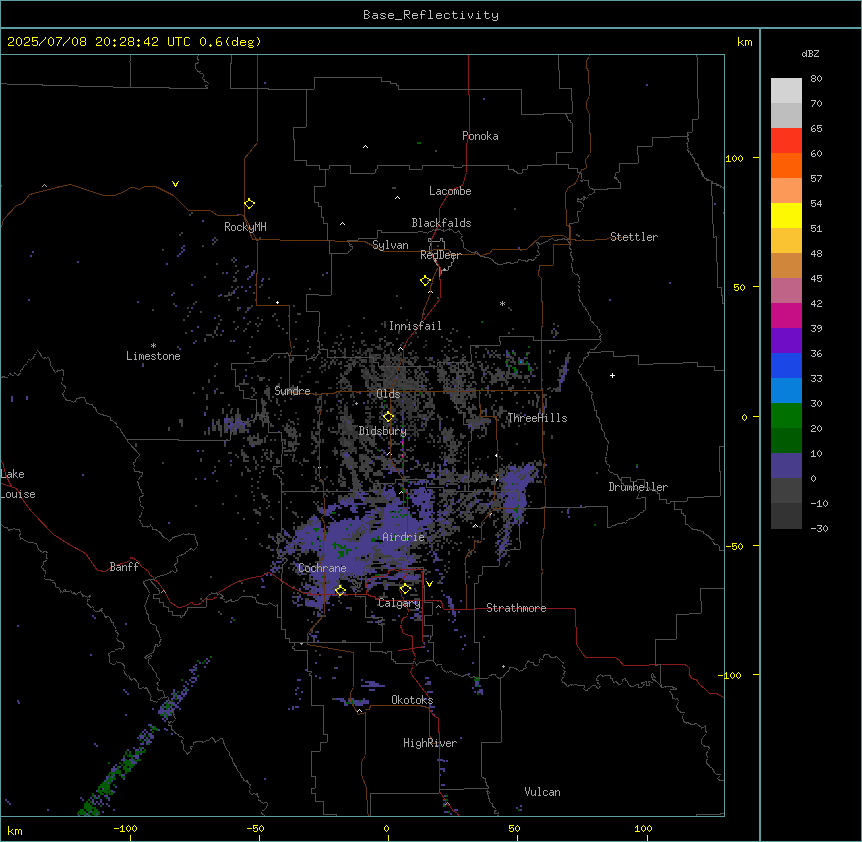Viewport: 862px width, 842px height.
Task: Click the Ponoka city label
Action: (480, 136)
